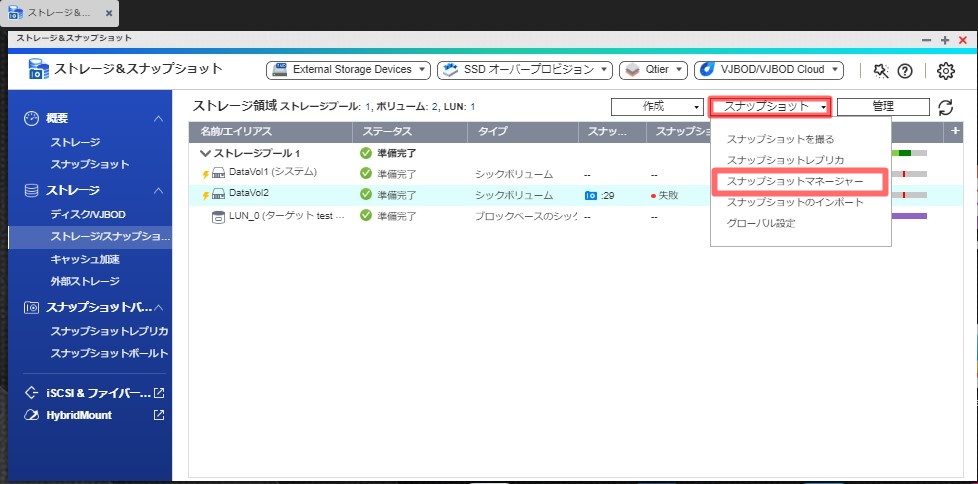Click the LUN_0 purple usage bar
The image size is (978, 484).
(x=909, y=216)
